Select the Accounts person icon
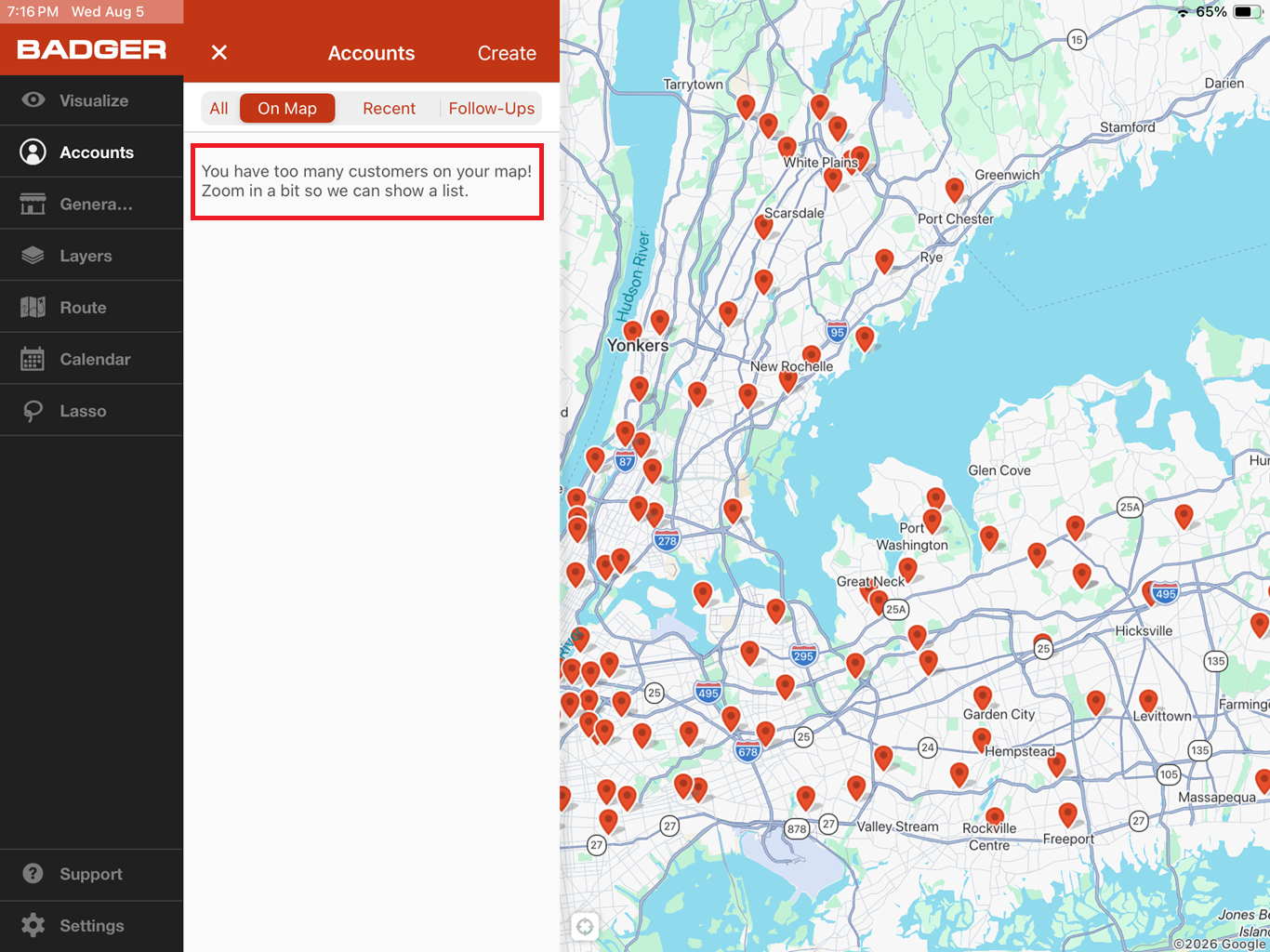 click(x=33, y=152)
